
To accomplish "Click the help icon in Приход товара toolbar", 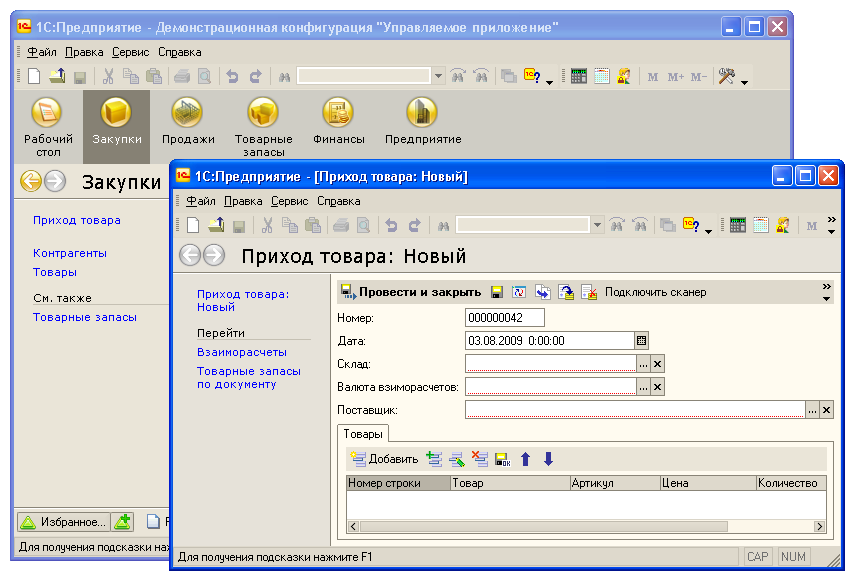I will (x=691, y=225).
